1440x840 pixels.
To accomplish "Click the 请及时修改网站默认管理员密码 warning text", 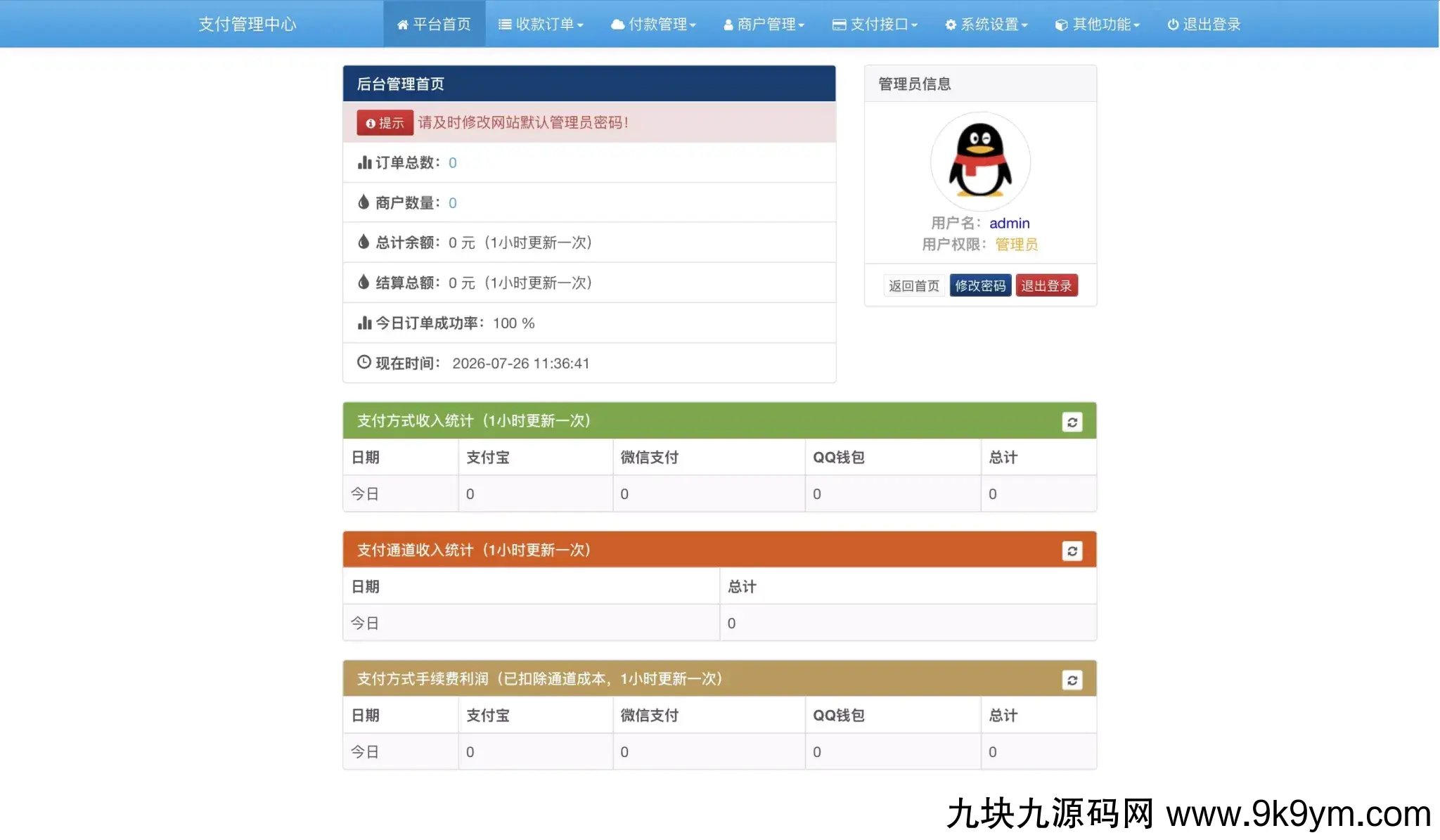I will click(x=523, y=122).
